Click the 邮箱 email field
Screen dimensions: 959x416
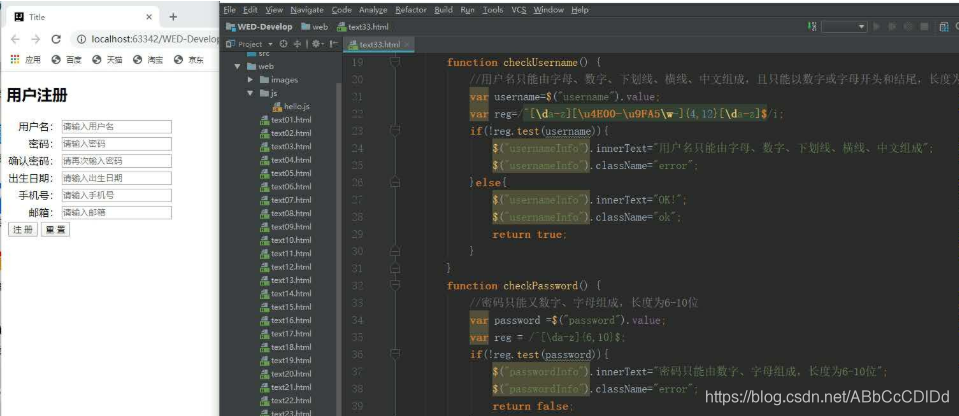click(x=116, y=212)
